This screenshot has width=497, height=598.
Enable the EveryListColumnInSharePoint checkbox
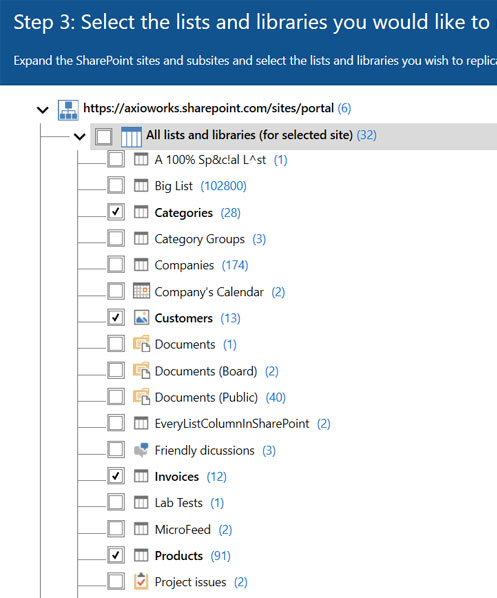tap(116, 423)
